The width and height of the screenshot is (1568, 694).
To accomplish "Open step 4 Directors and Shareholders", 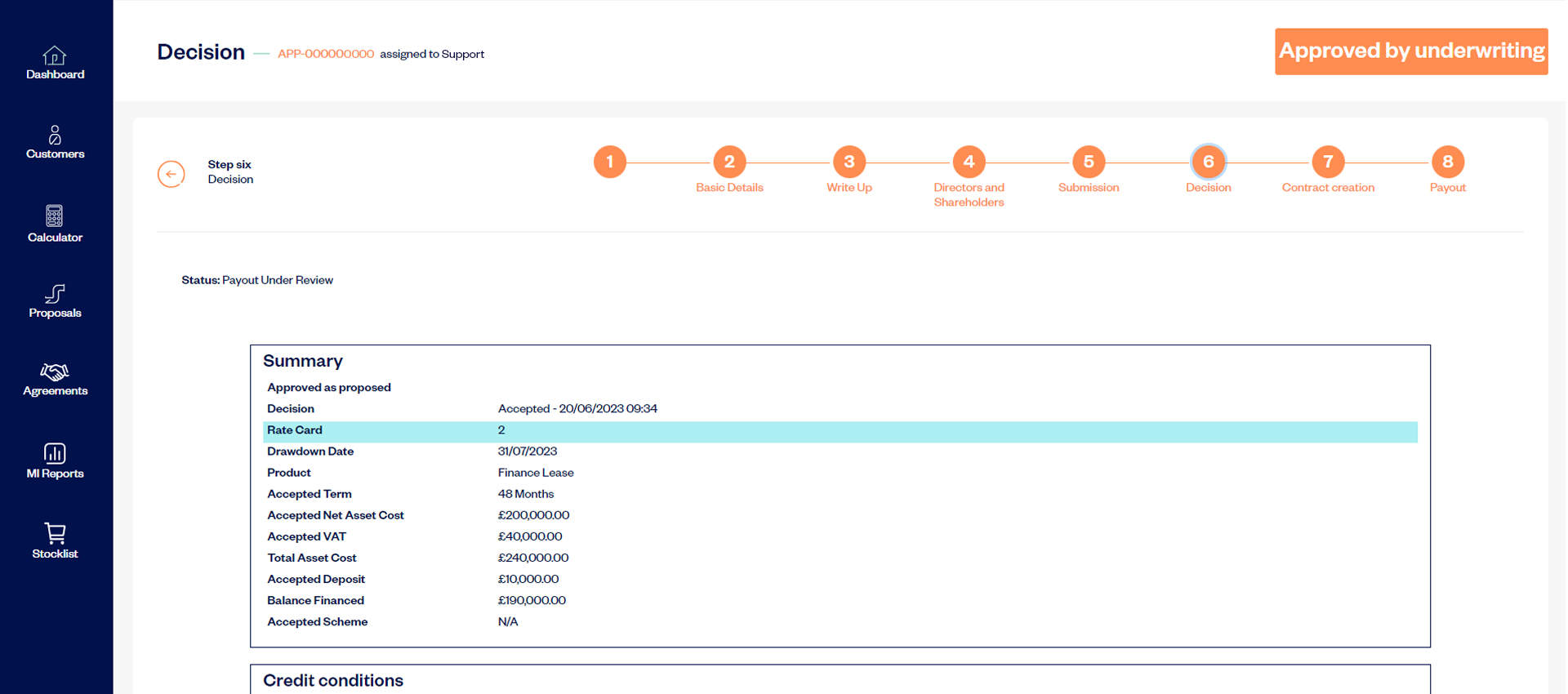I will [969, 162].
